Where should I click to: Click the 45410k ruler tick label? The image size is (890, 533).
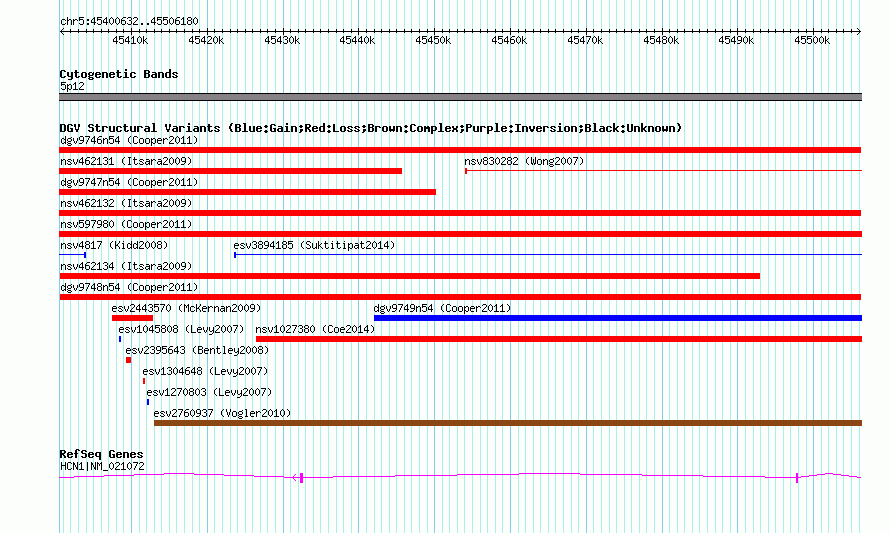(x=130, y=40)
